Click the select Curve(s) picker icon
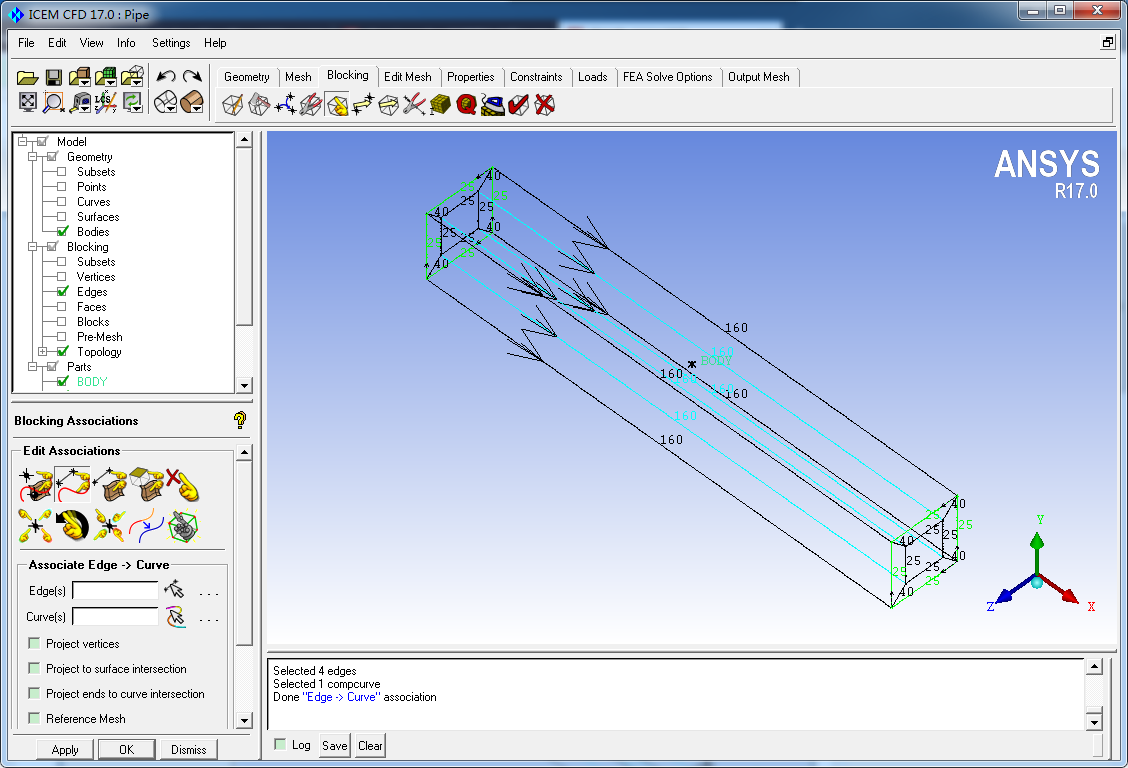1128x768 pixels. tap(175, 616)
